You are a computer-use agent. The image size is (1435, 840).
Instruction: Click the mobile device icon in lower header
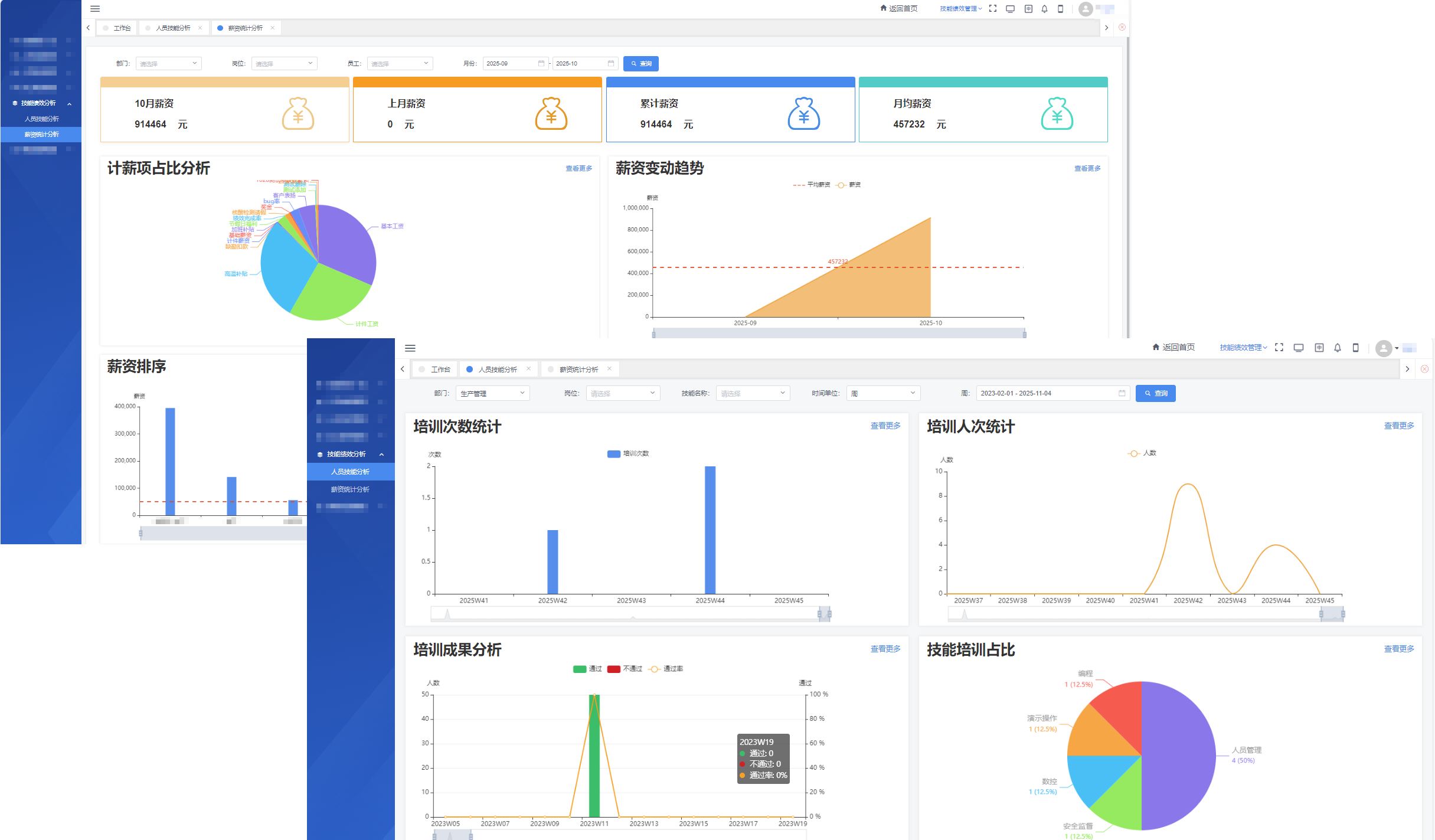(x=1356, y=348)
